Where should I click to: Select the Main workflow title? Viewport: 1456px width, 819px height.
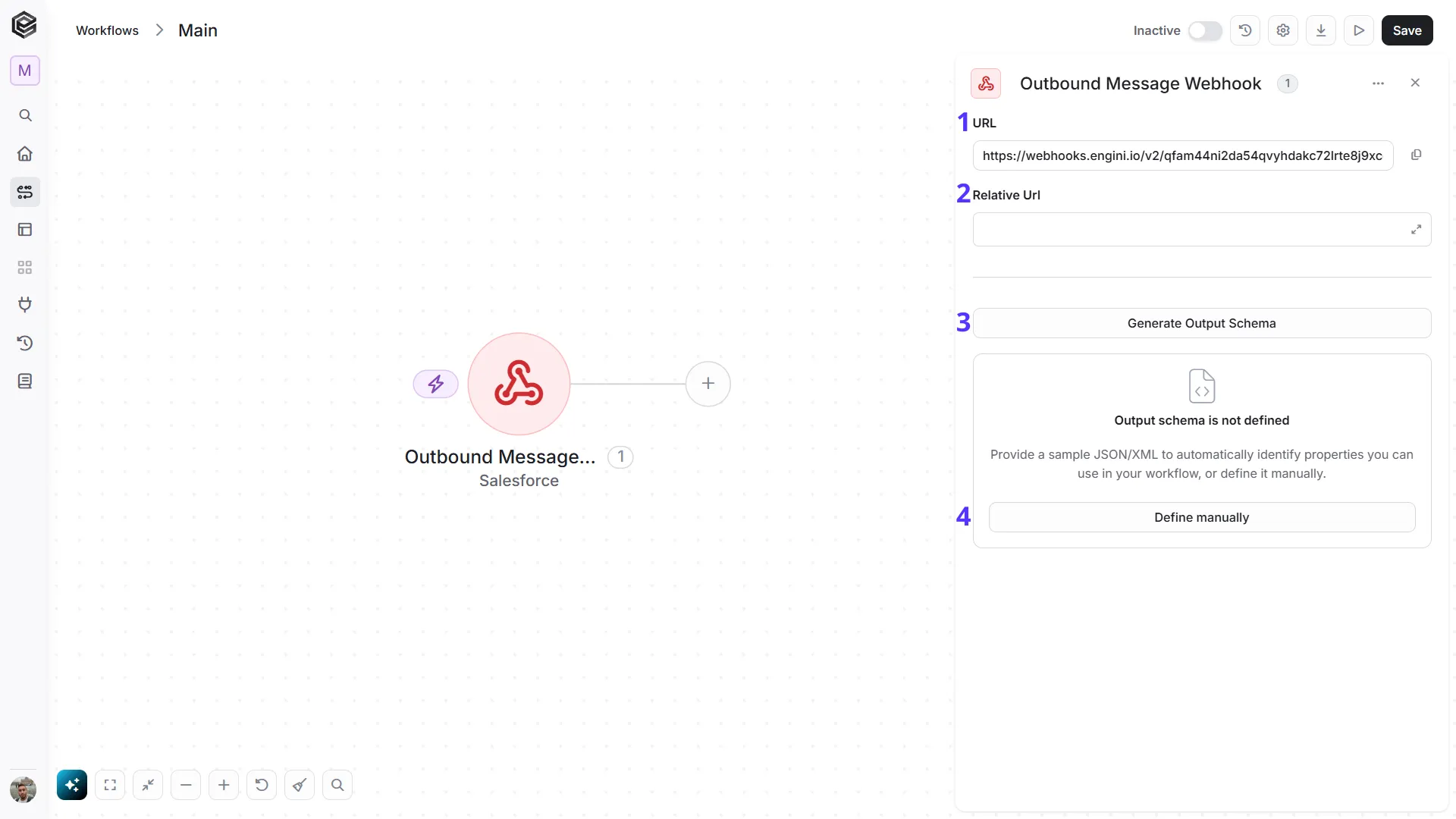(198, 30)
